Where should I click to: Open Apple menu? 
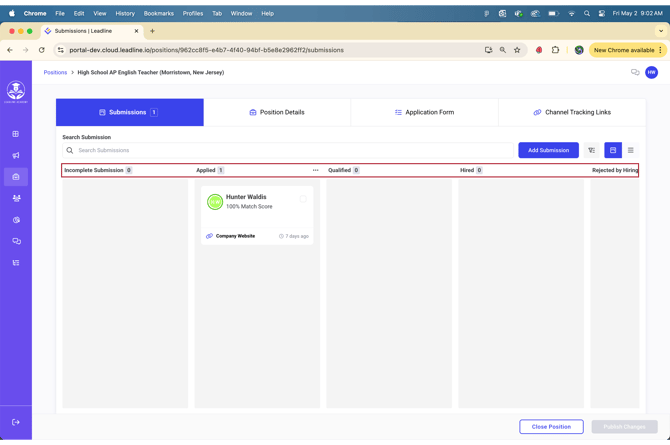click(x=12, y=13)
